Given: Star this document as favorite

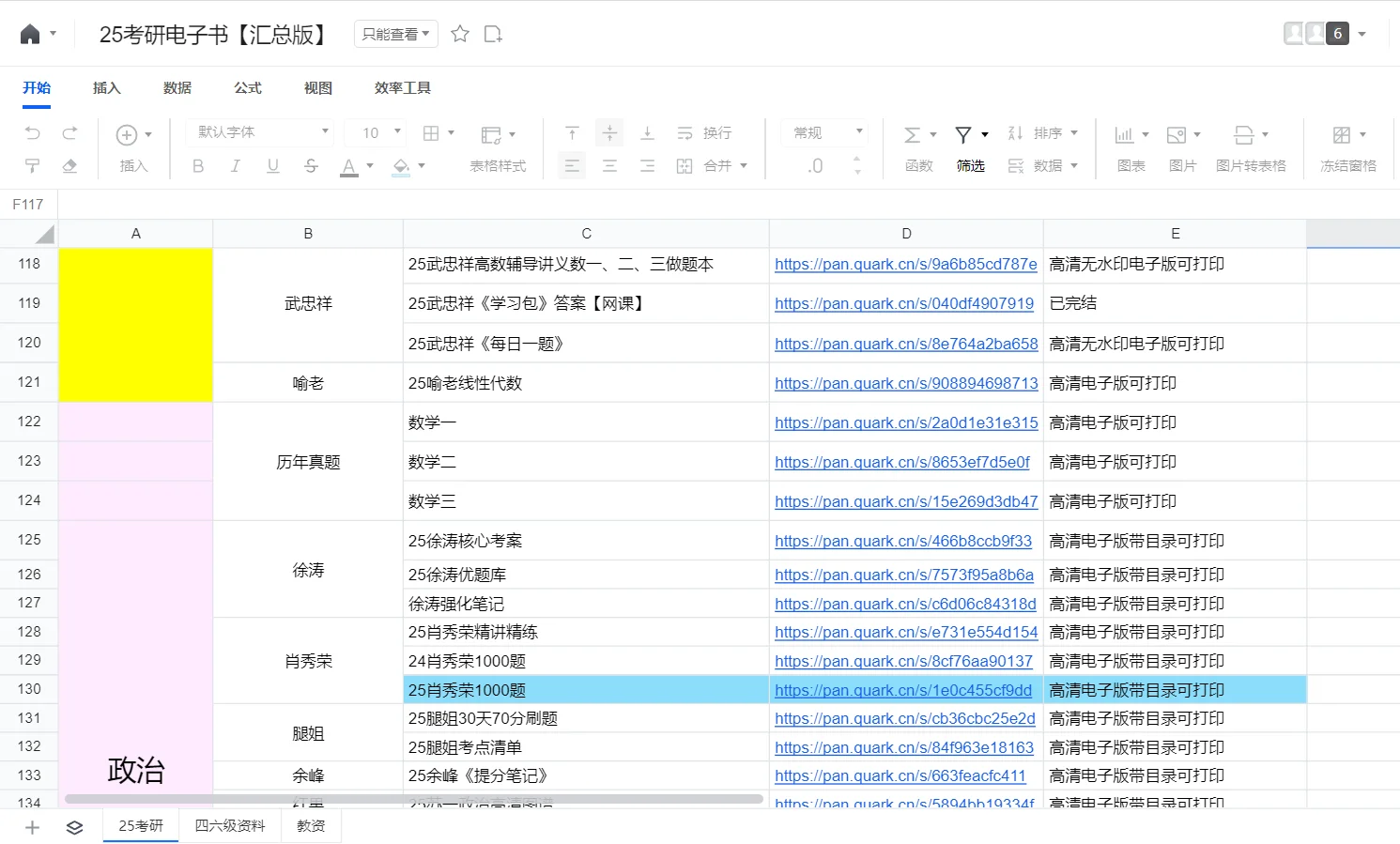Looking at the screenshot, I should 460,34.
